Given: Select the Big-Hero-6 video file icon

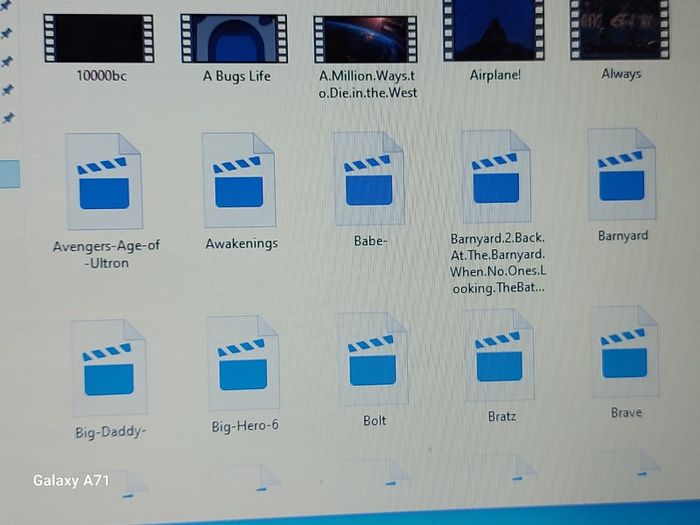Looking at the screenshot, I should point(243,363).
